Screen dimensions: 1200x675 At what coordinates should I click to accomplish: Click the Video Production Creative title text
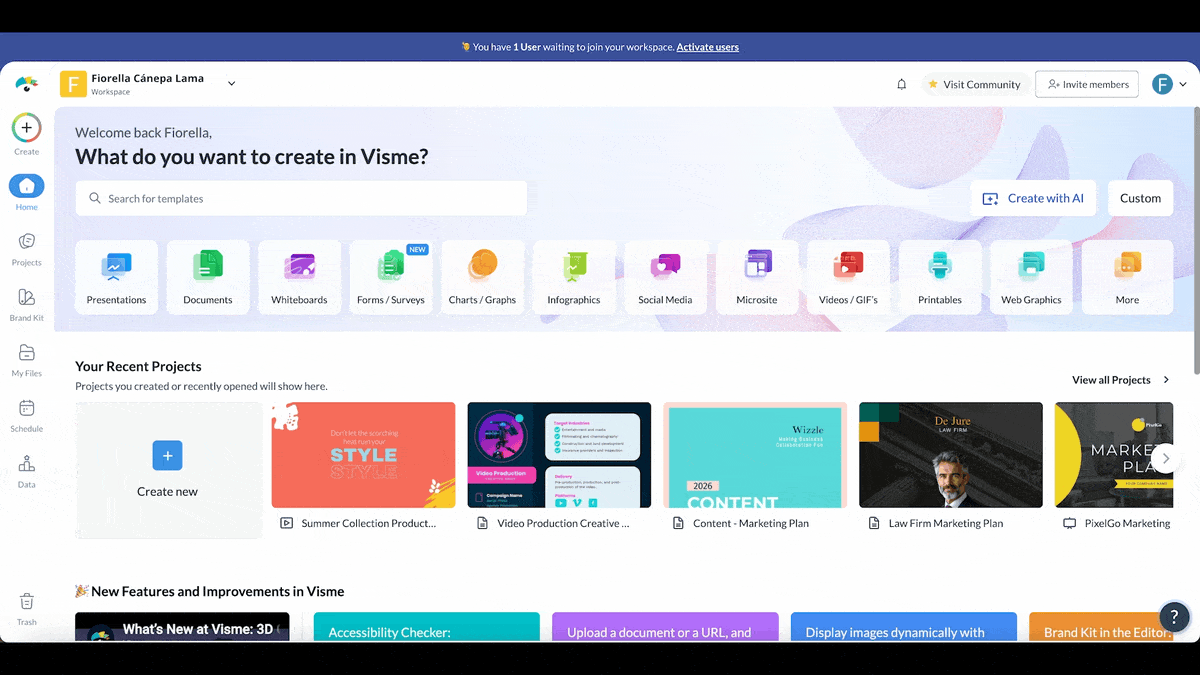(563, 523)
